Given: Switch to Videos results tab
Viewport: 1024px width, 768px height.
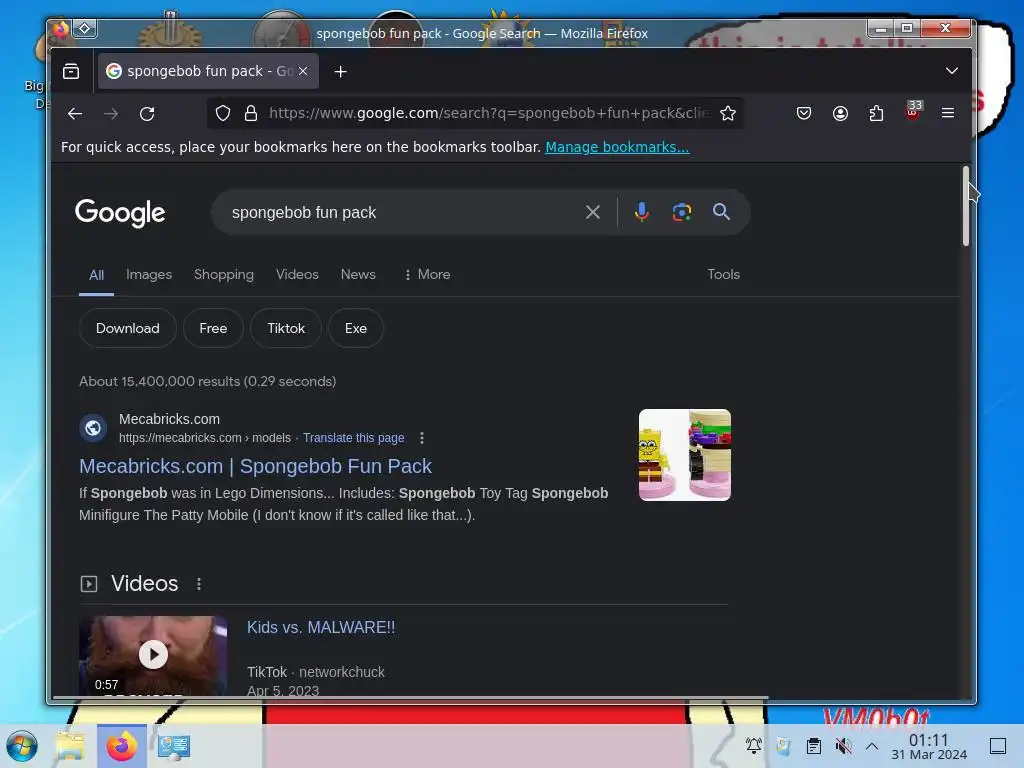Looking at the screenshot, I should tap(297, 274).
